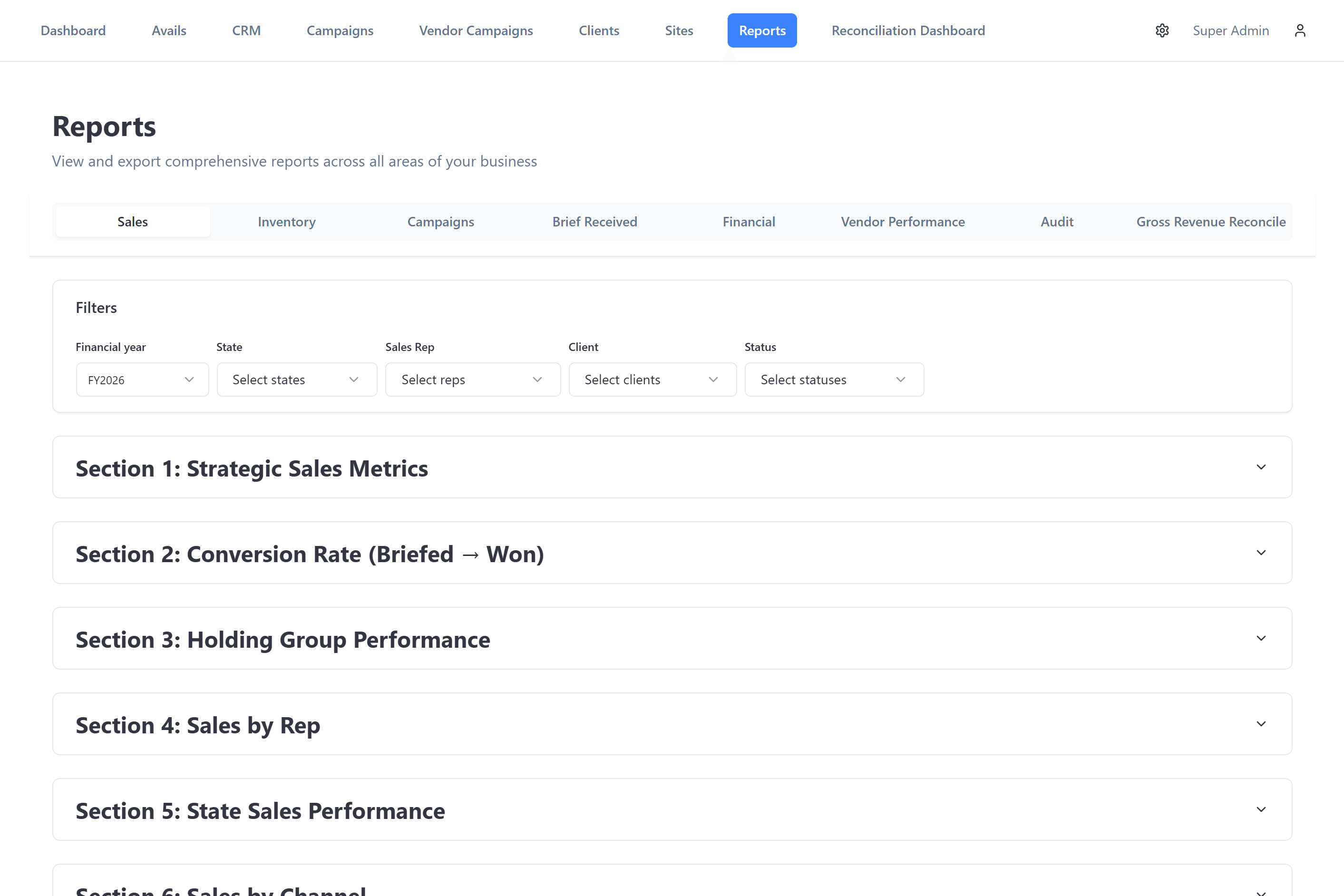This screenshot has height=896, width=1344.
Task: Open Vendor Campaigns in top navigation
Action: (476, 30)
